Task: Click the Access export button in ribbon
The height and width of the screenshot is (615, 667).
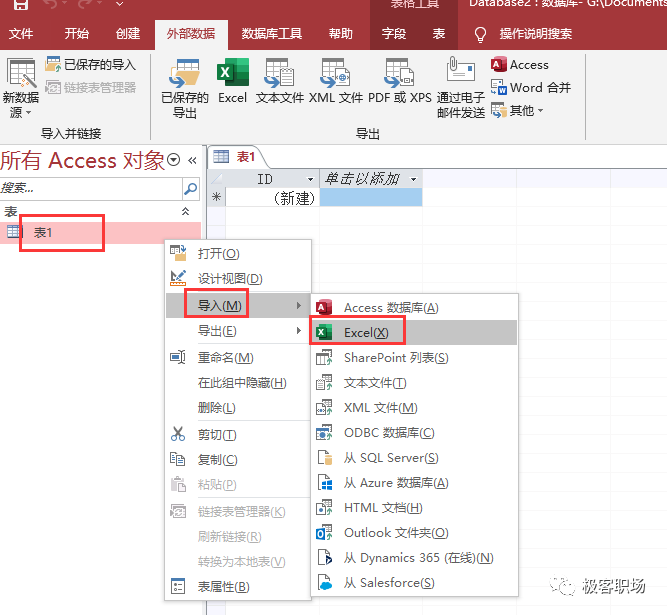Action: [520, 65]
